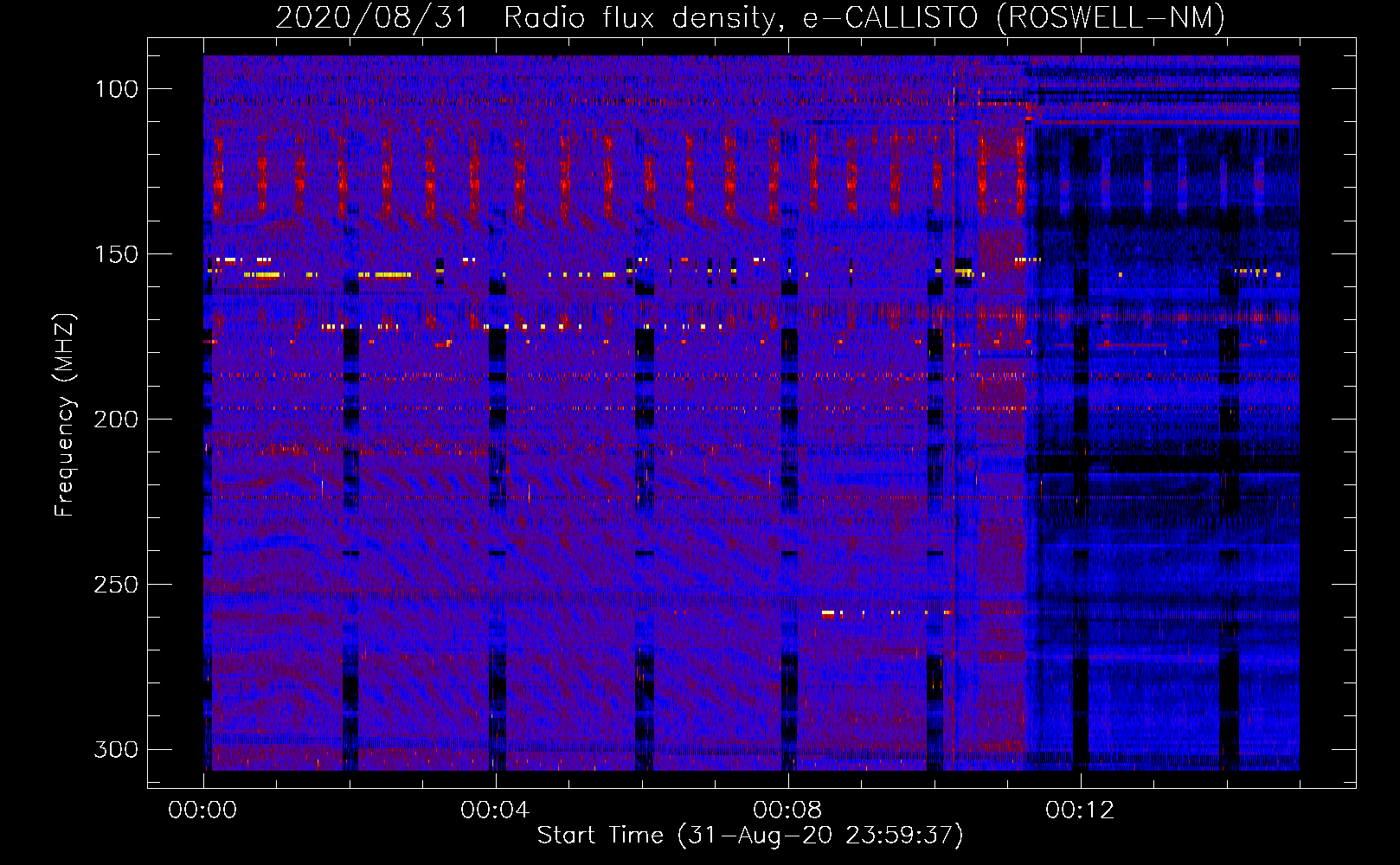The width and height of the screenshot is (1400, 865).
Task: Select the 'Frequency (MHZ)' axis label
Action: 65,414
